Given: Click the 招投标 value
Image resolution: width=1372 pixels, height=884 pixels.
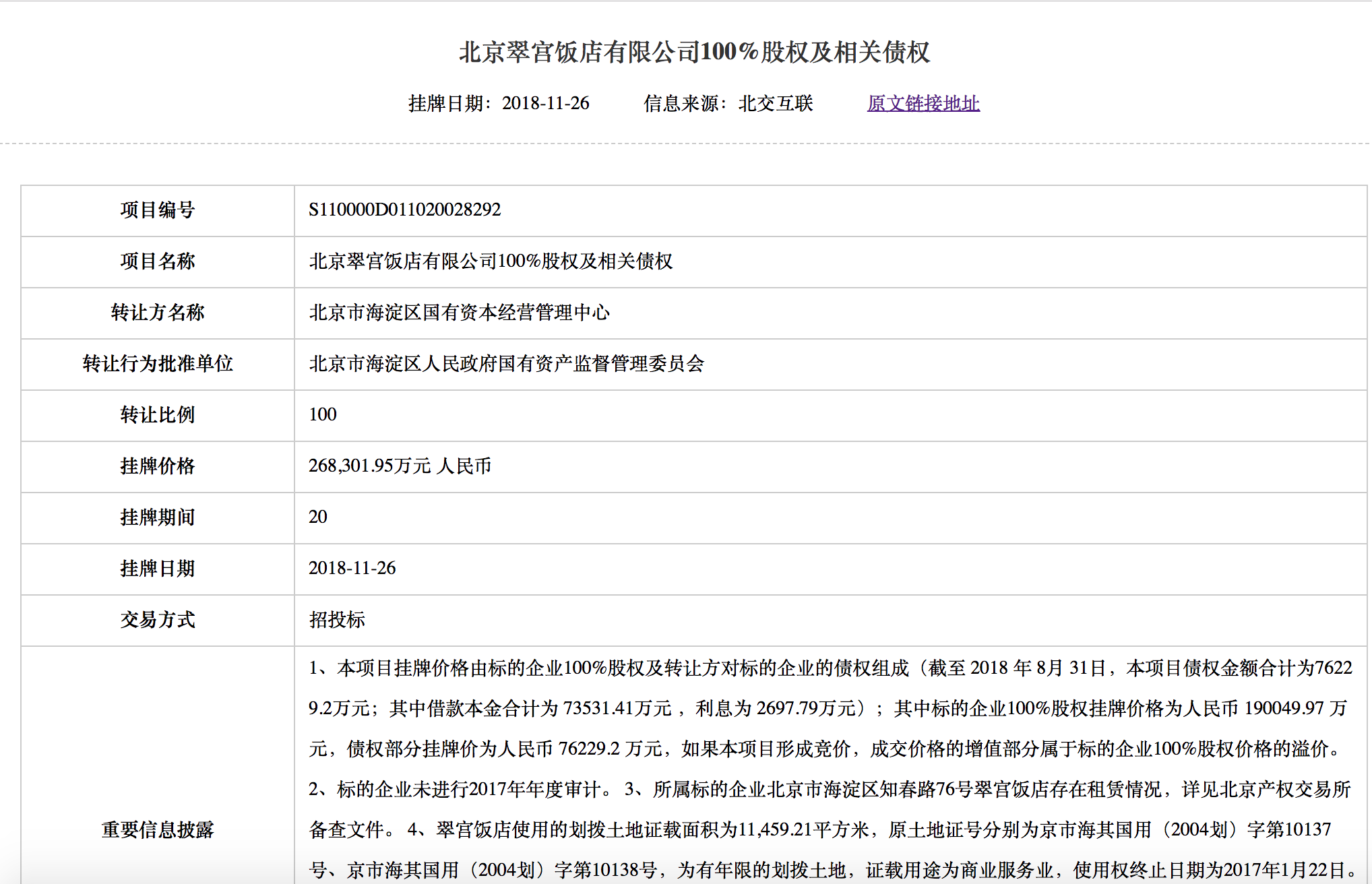Looking at the screenshot, I should [337, 620].
